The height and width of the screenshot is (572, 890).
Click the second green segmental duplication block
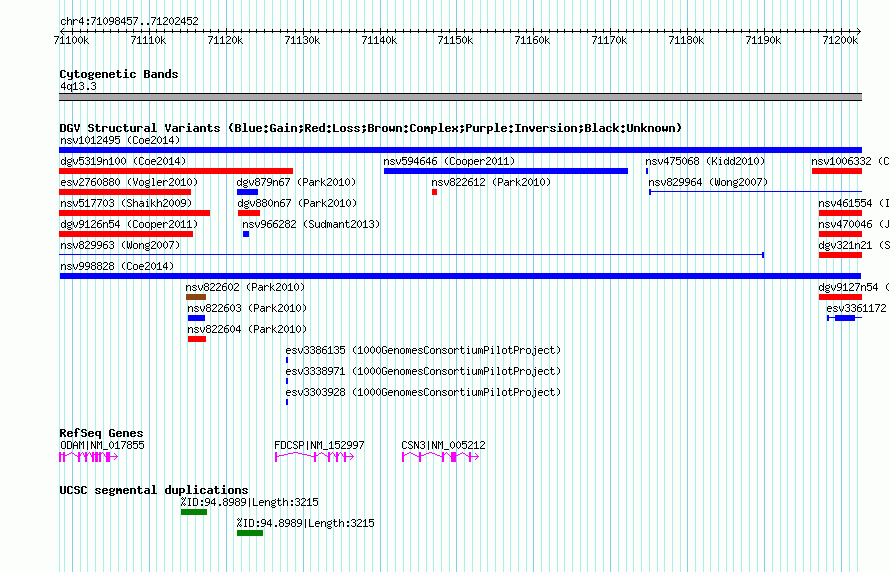[250, 533]
